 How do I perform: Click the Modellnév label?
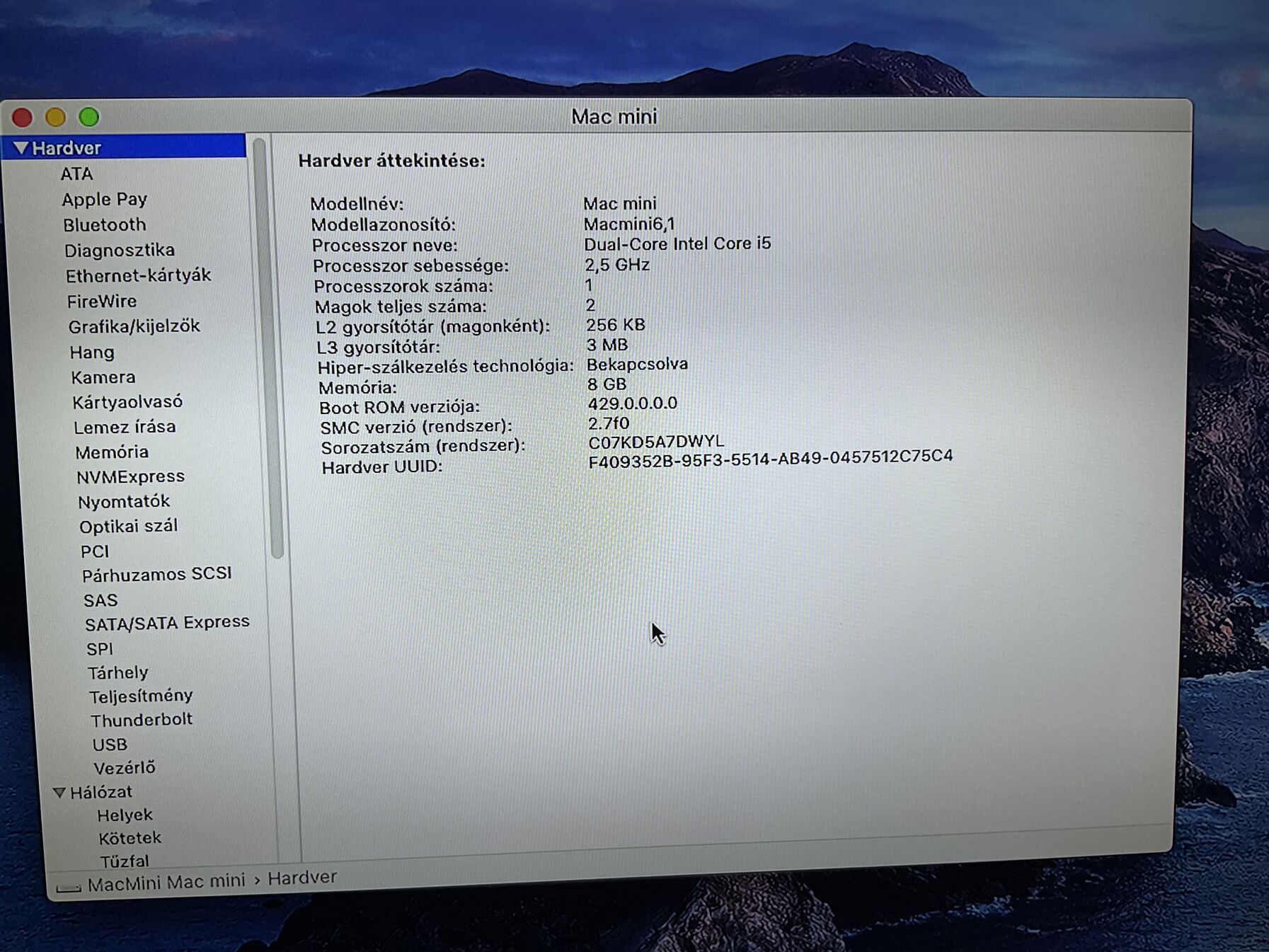357,204
